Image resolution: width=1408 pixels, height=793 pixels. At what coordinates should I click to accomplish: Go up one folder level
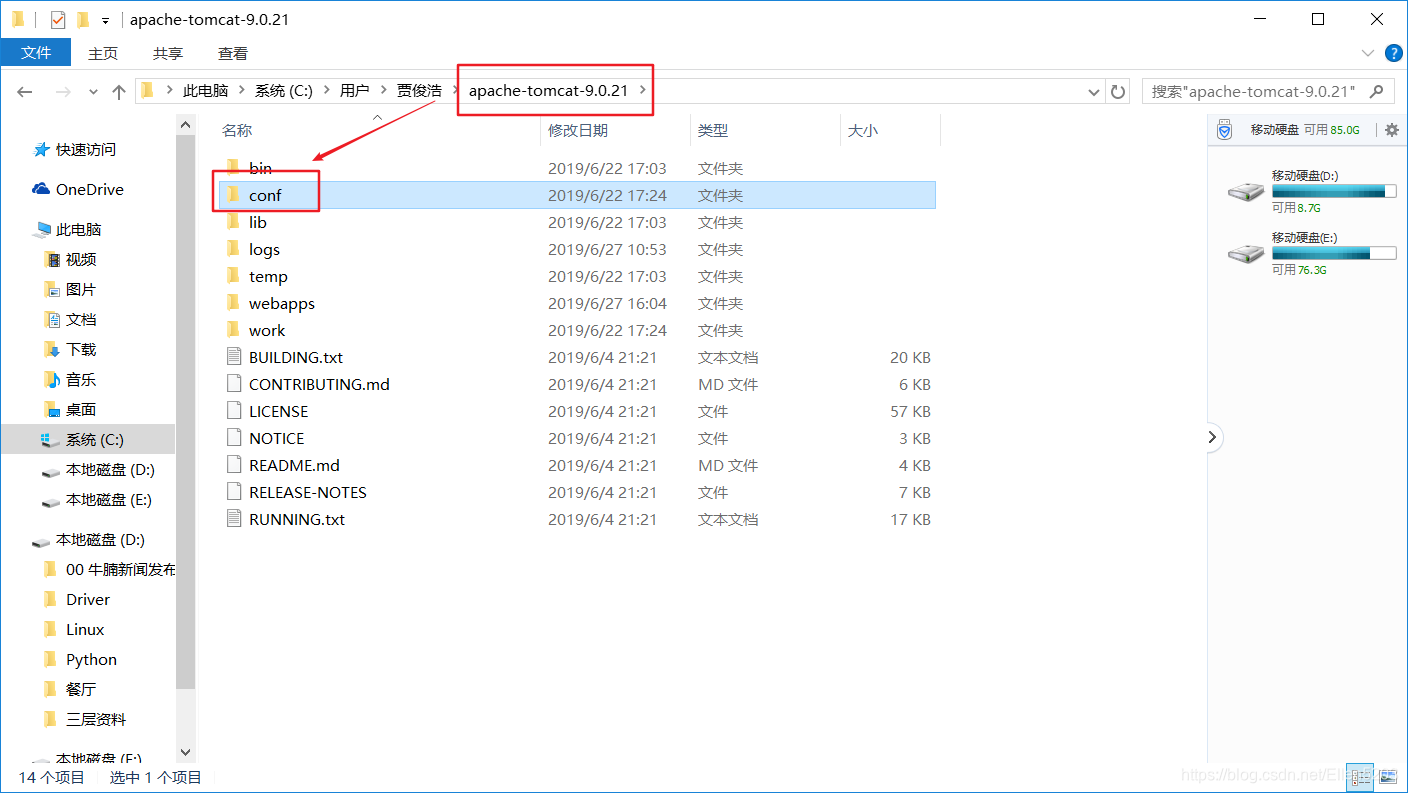pos(119,91)
